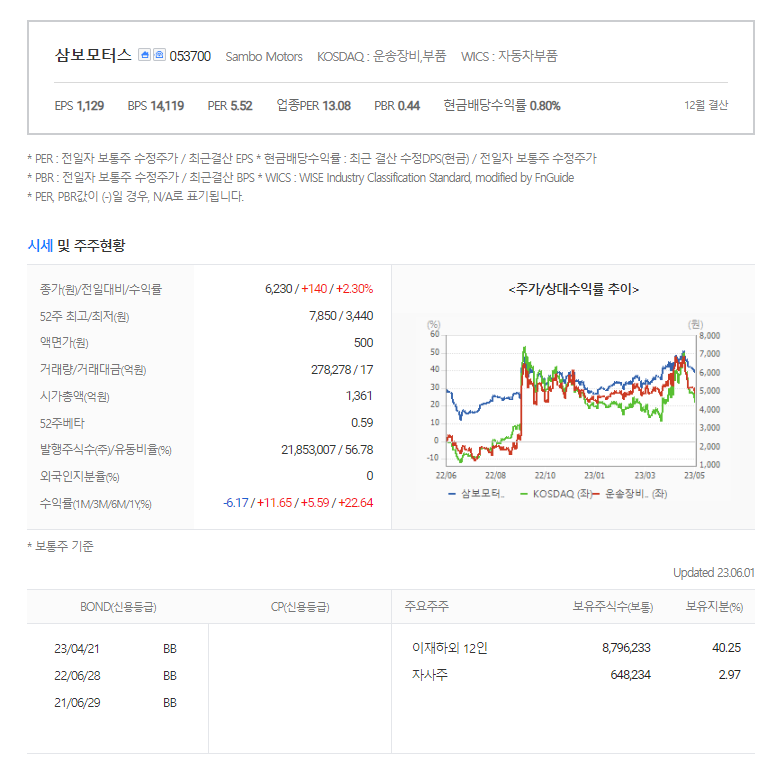Image resolution: width=765 pixels, height=759 pixels.
Task: Click the 보유지분(%) column header
Action: (x=714, y=606)
